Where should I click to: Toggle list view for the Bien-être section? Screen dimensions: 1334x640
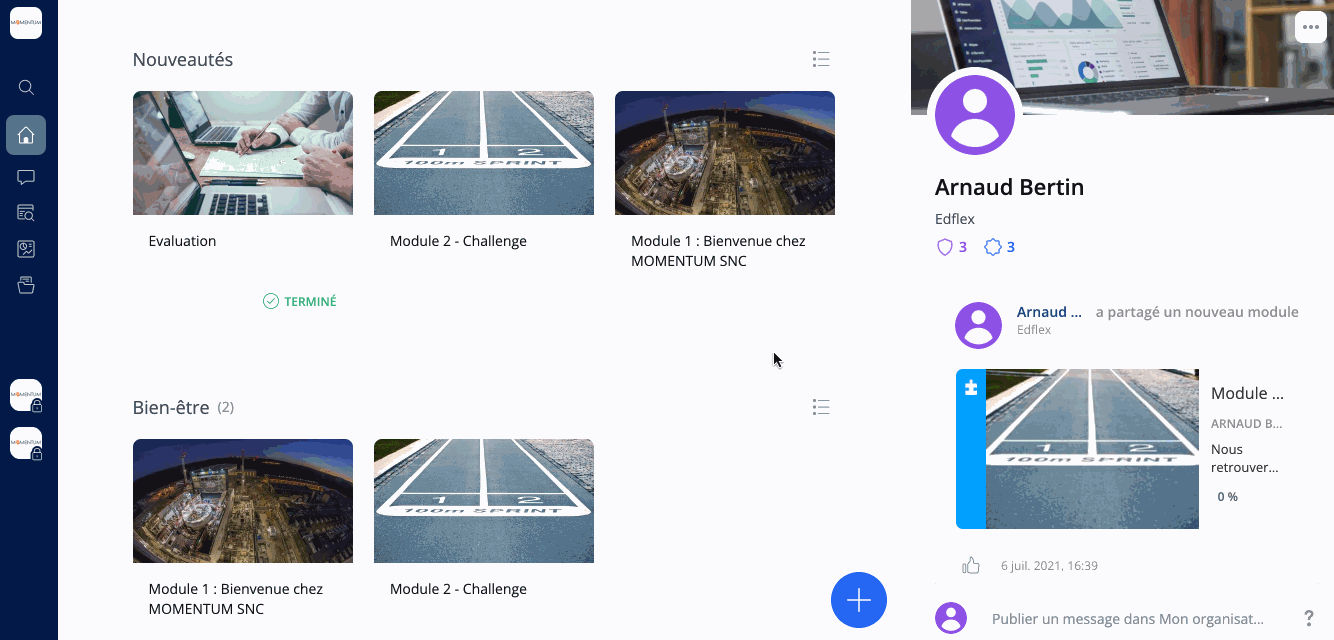click(x=821, y=407)
